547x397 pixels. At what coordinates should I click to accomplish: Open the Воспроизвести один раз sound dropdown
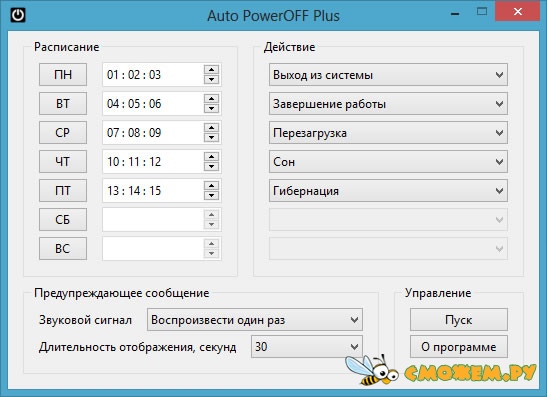point(255,320)
